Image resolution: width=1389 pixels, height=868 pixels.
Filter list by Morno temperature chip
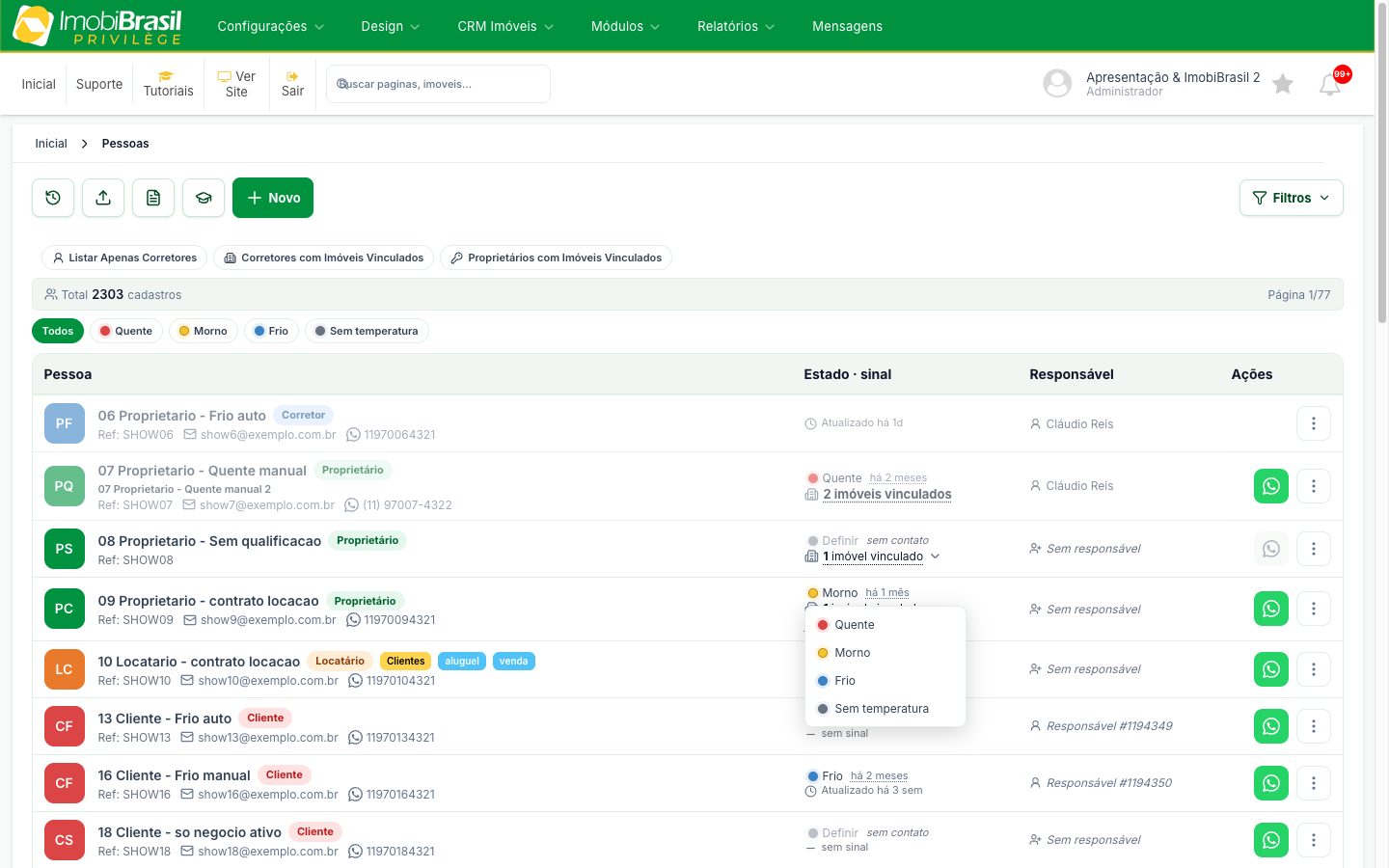[204, 331]
